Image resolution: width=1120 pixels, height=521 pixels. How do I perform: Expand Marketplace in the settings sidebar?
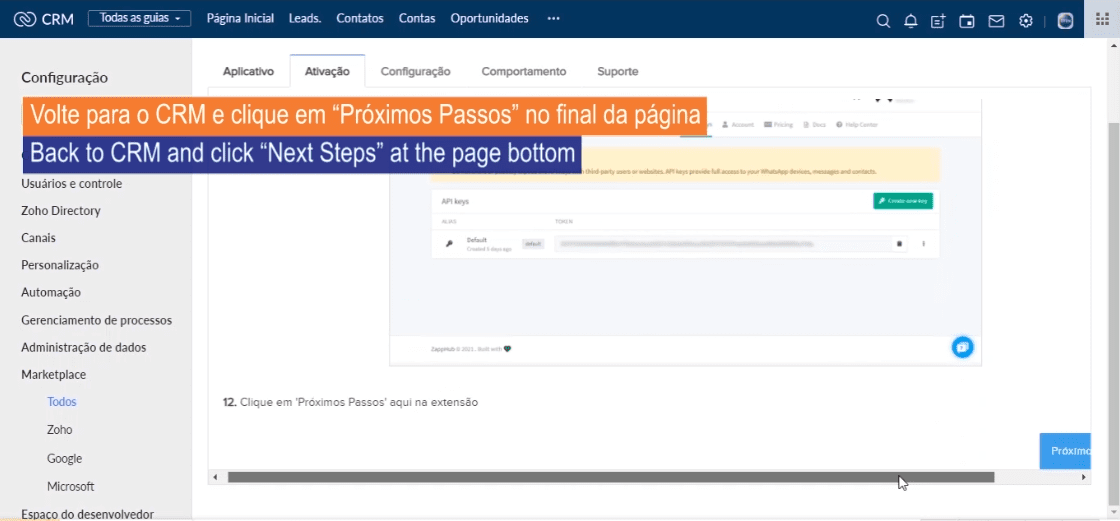[x=53, y=374]
